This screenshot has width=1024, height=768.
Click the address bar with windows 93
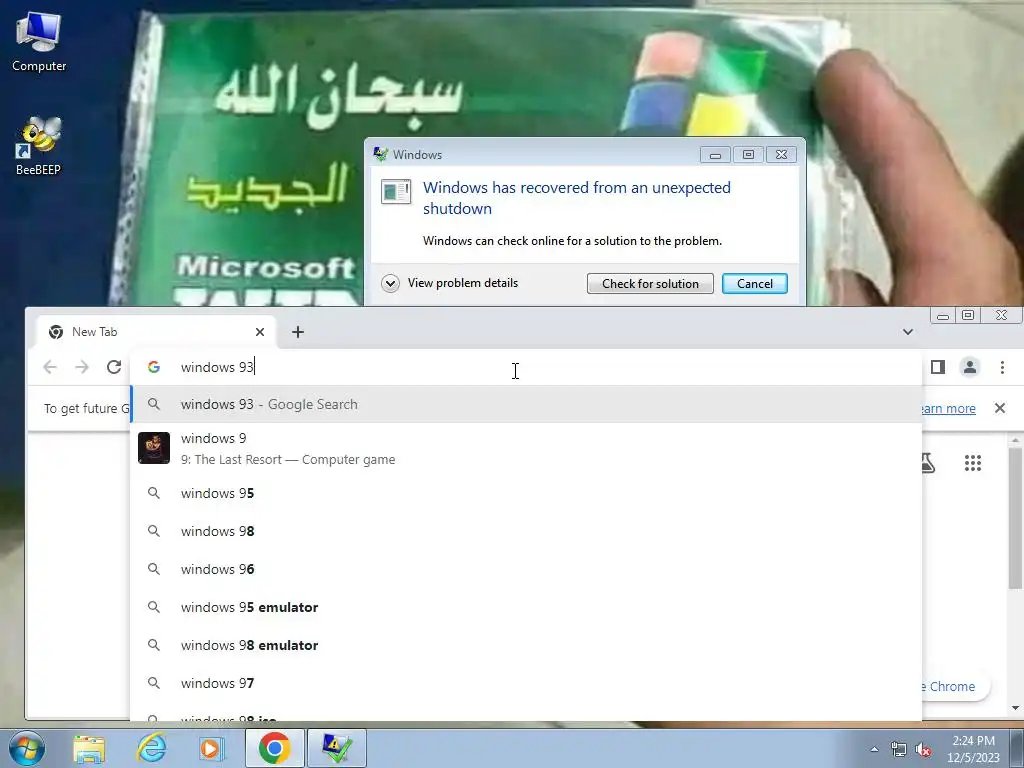click(526, 367)
